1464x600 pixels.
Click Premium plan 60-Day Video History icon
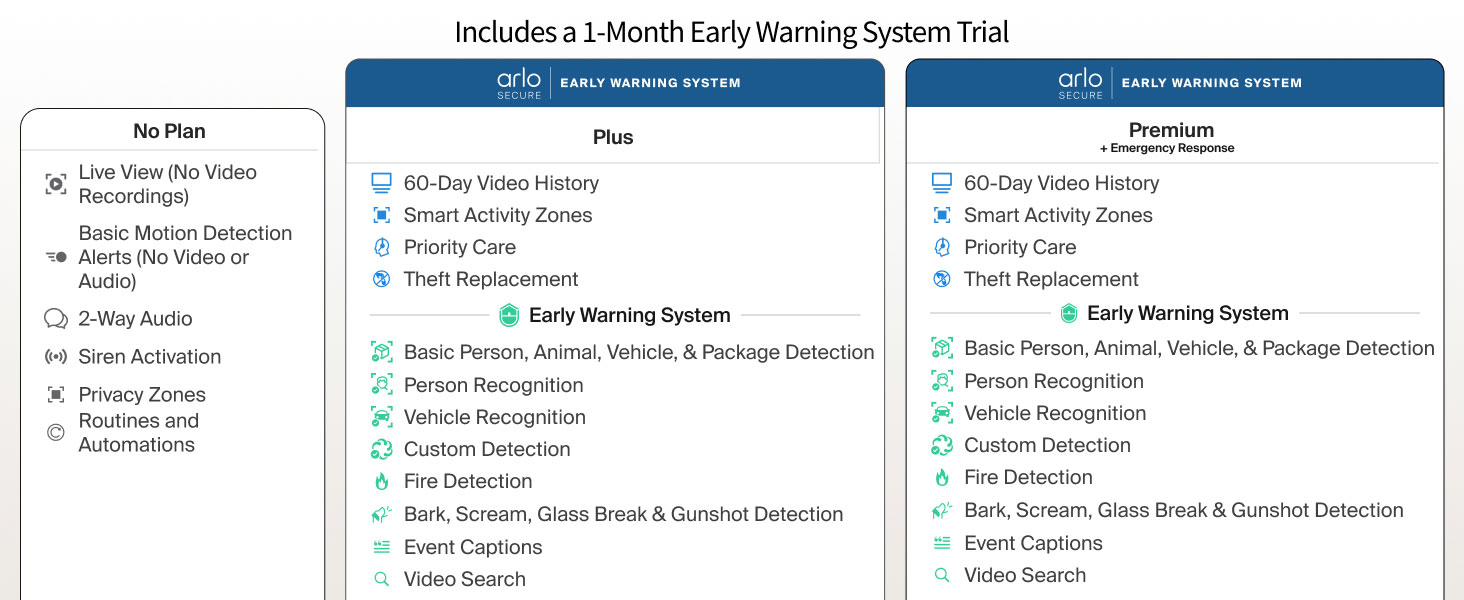point(941,183)
